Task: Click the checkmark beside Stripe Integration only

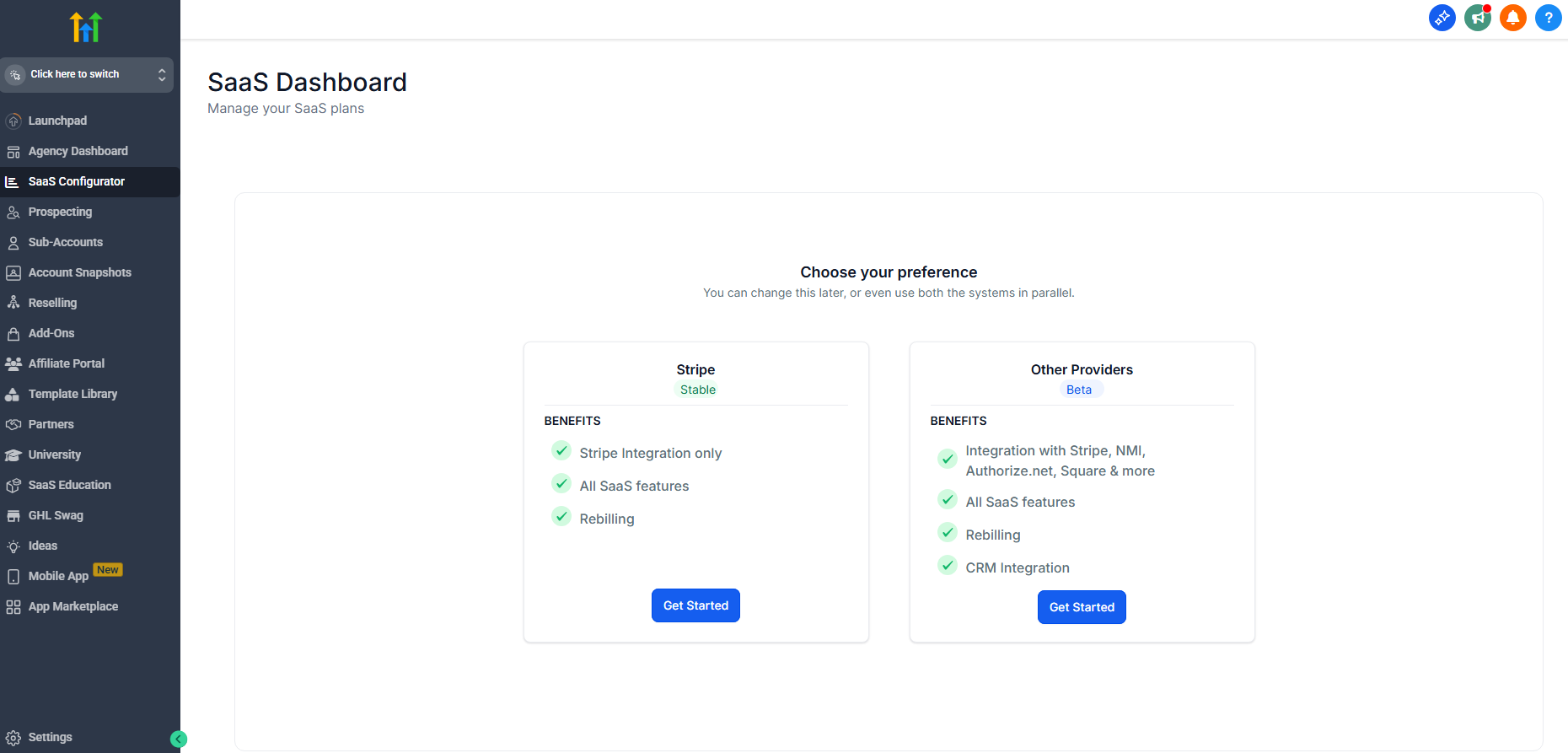Action: [x=561, y=451]
